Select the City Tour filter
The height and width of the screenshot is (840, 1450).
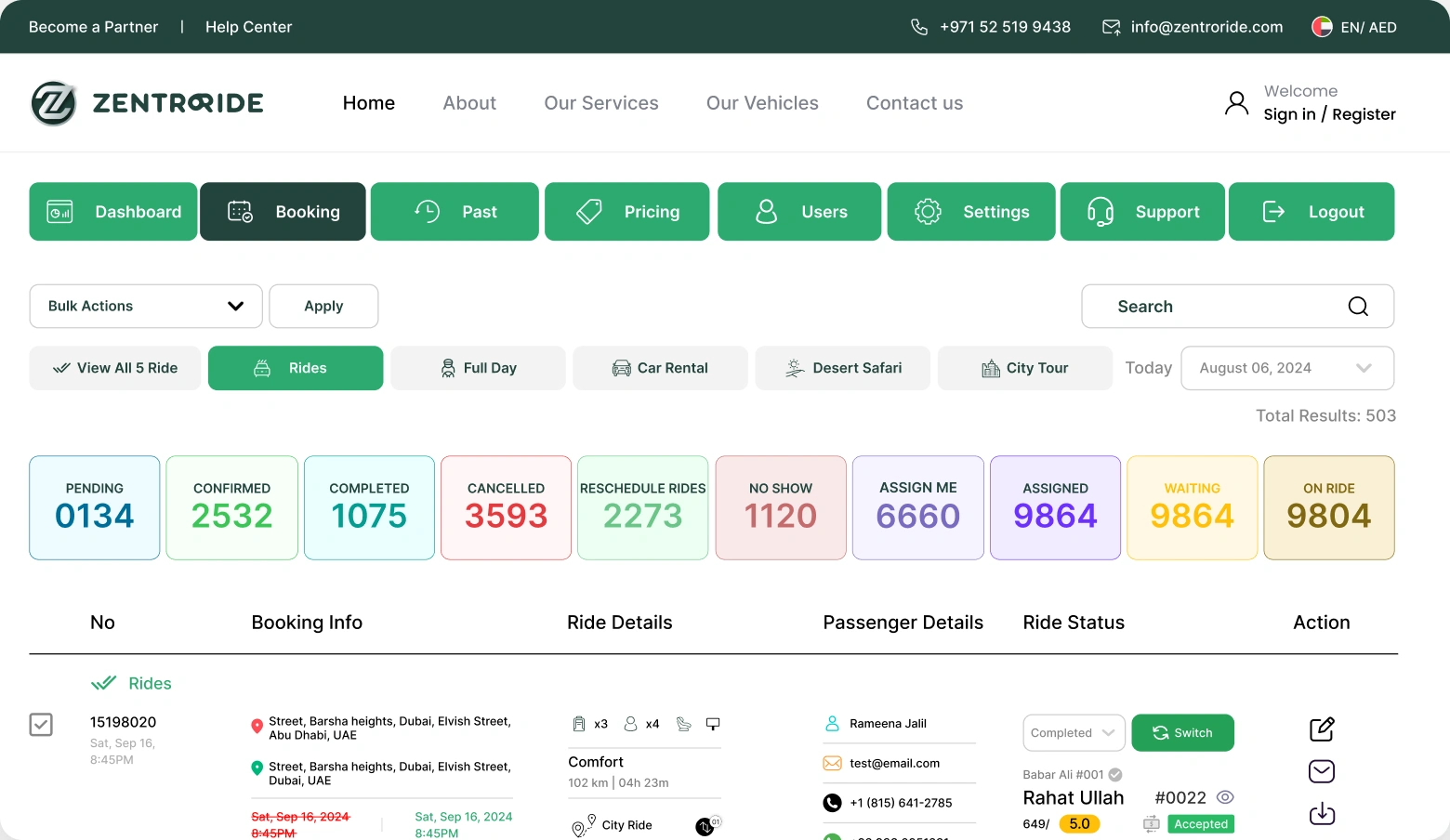(x=1025, y=368)
